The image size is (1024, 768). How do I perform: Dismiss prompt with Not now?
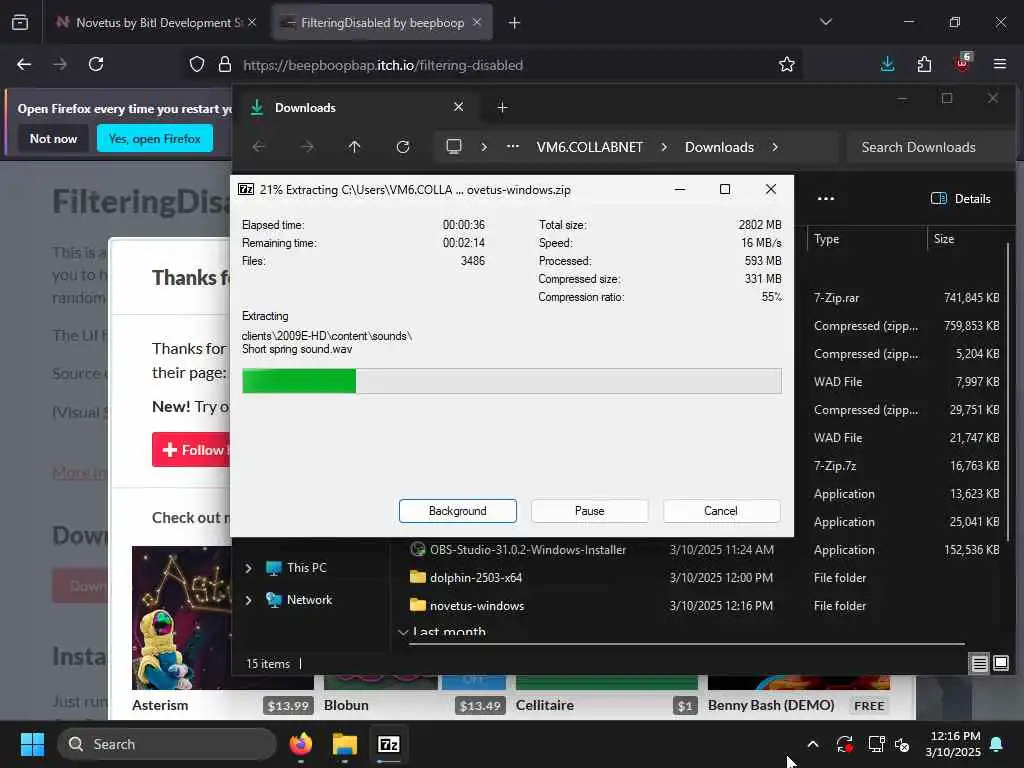click(53, 138)
